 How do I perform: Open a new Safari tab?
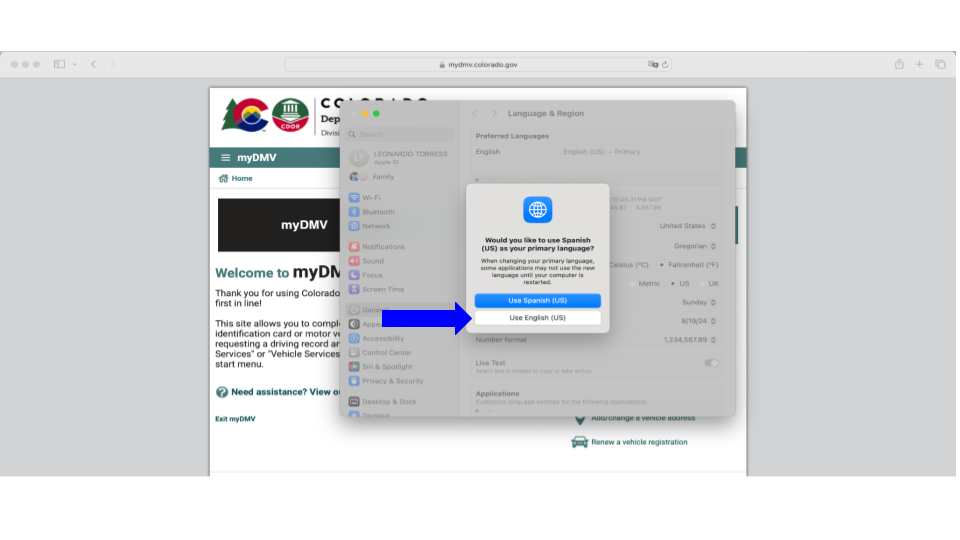[919, 64]
